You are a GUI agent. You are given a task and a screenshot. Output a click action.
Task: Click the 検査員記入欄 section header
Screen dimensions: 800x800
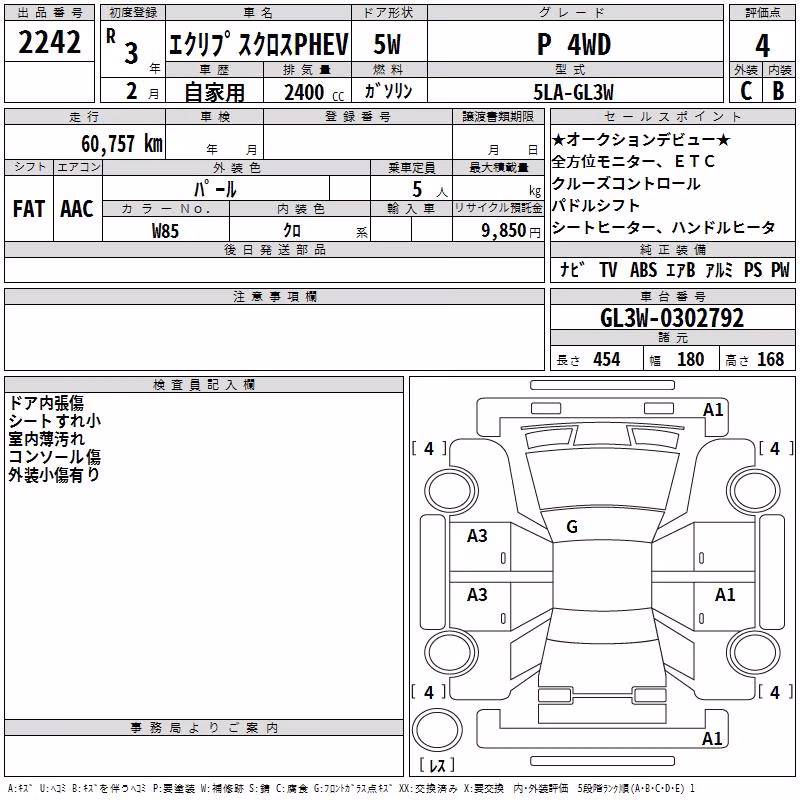204,385
